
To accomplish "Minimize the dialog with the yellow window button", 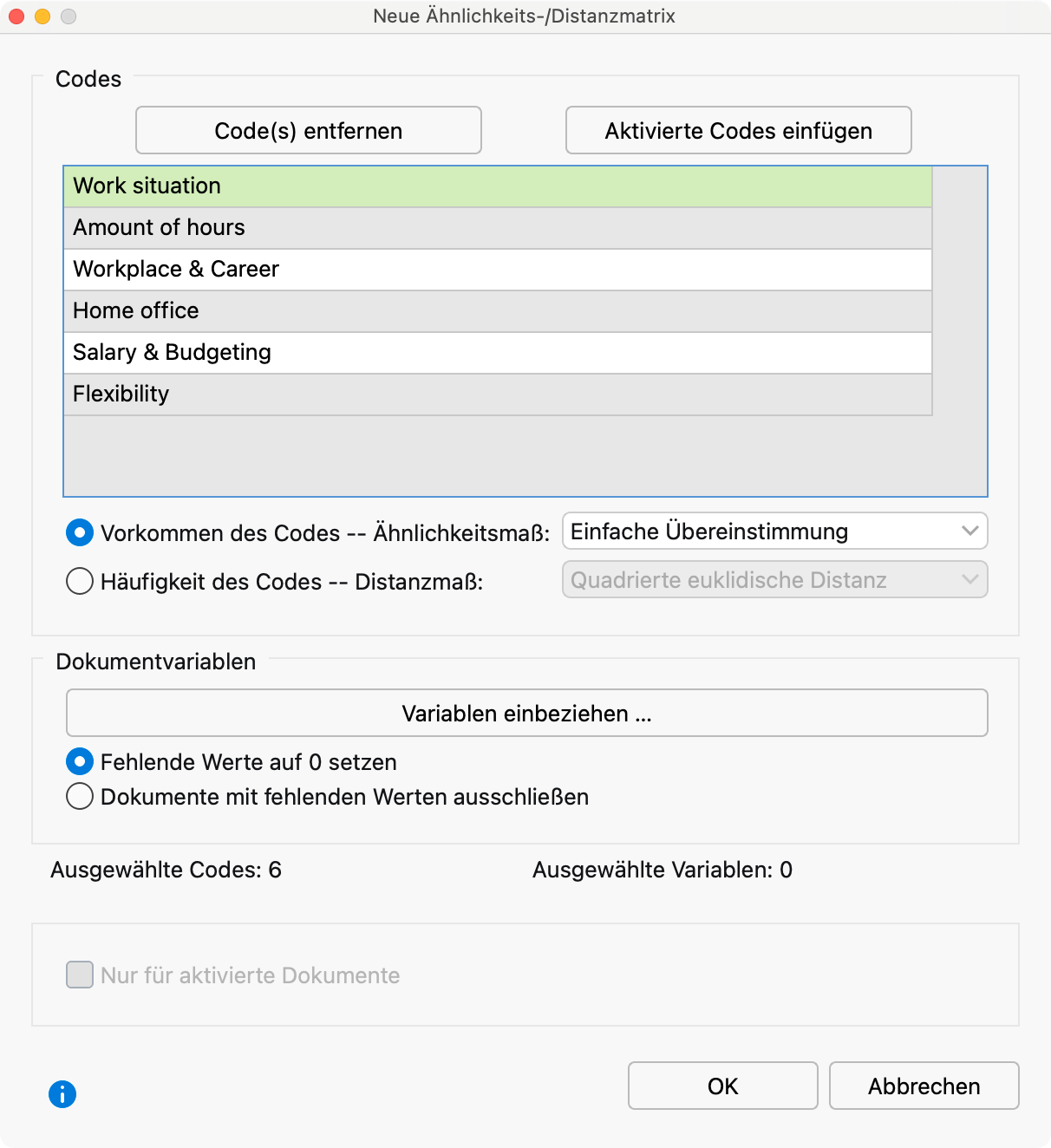I will click(x=42, y=16).
